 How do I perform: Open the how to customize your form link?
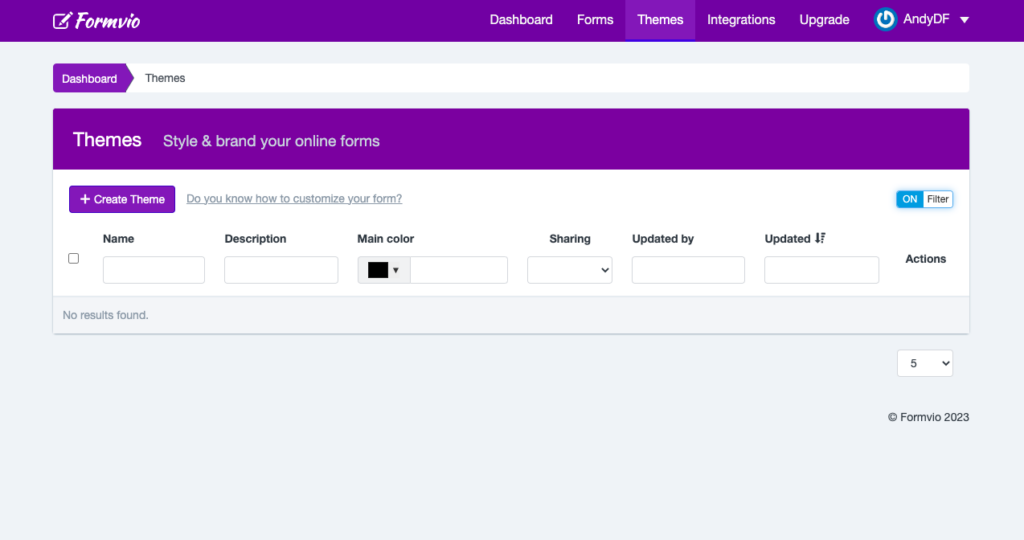pos(294,199)
